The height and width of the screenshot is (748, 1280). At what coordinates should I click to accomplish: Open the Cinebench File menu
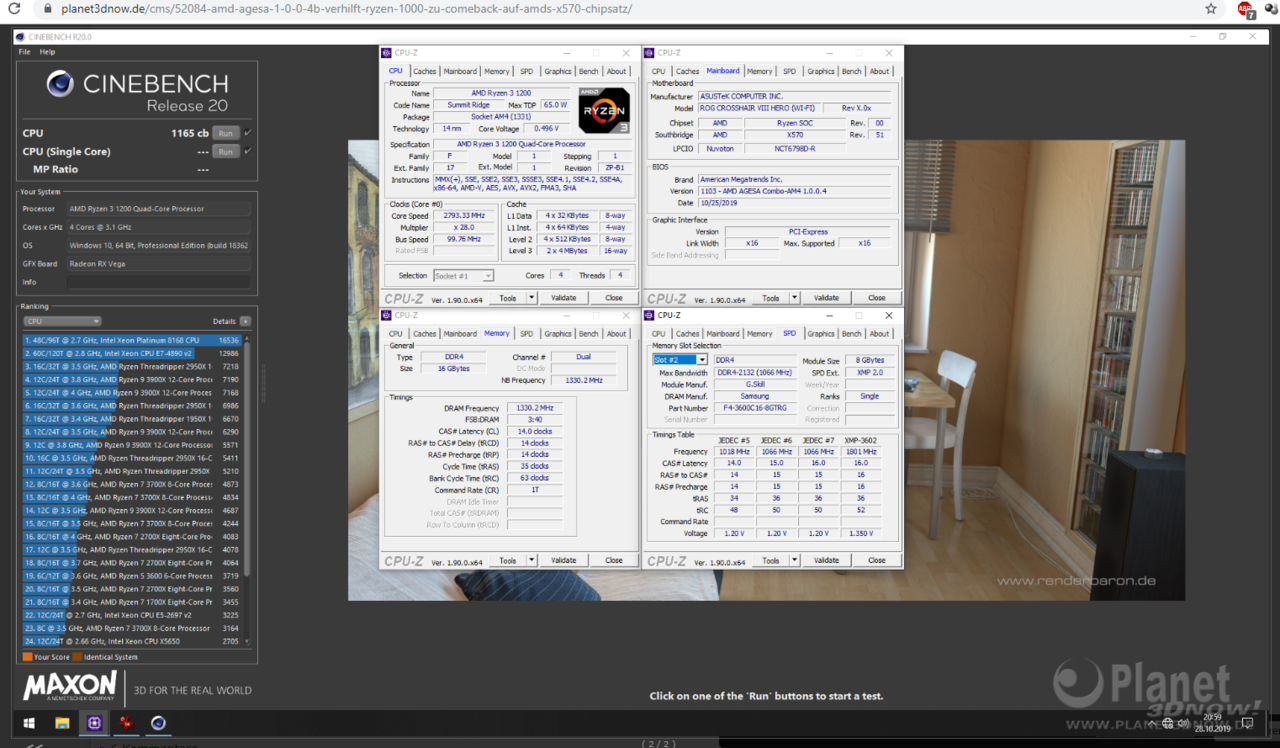click(25, 52)
